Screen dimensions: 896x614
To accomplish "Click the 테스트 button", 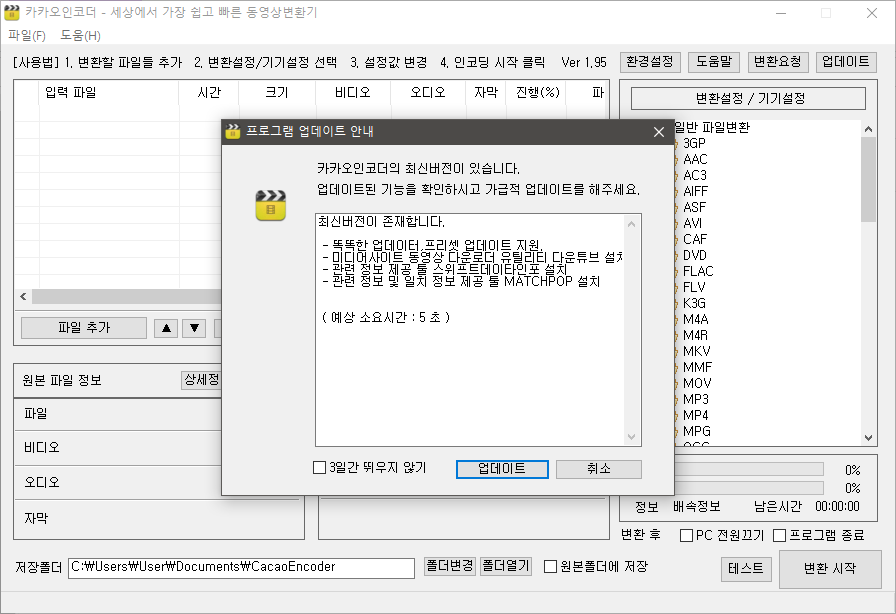I will coord(746,569).
